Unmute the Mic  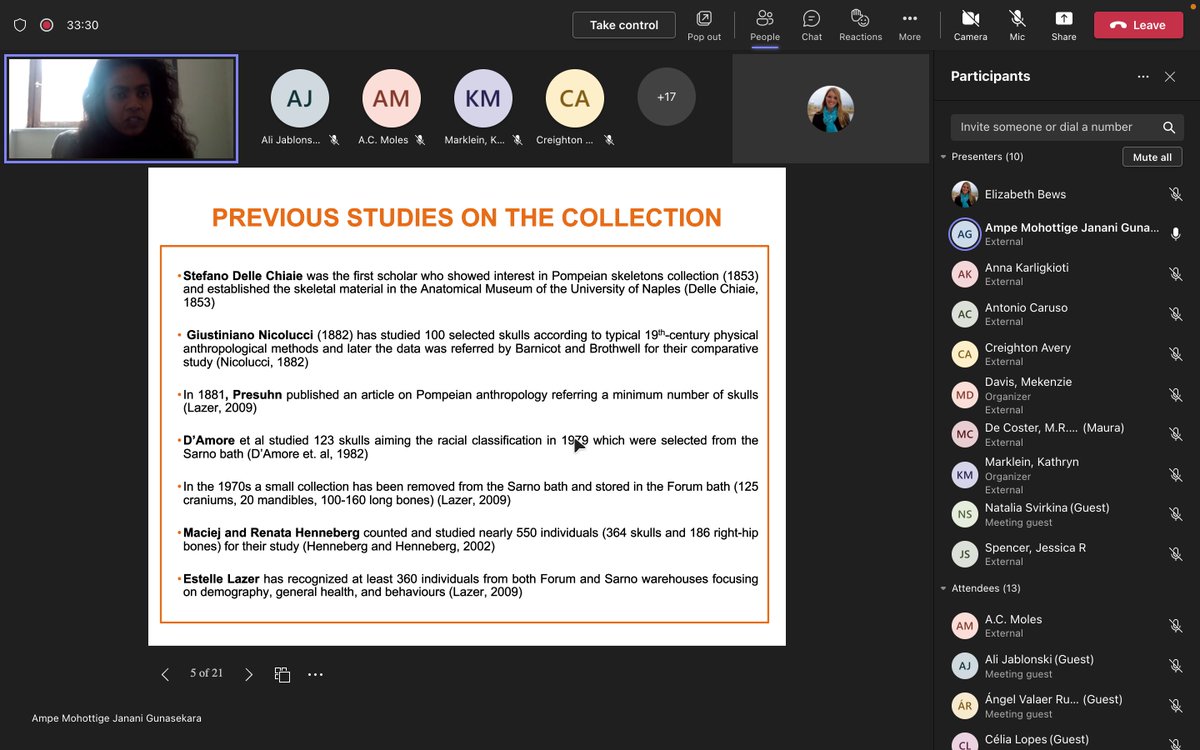click(1017, 25)
